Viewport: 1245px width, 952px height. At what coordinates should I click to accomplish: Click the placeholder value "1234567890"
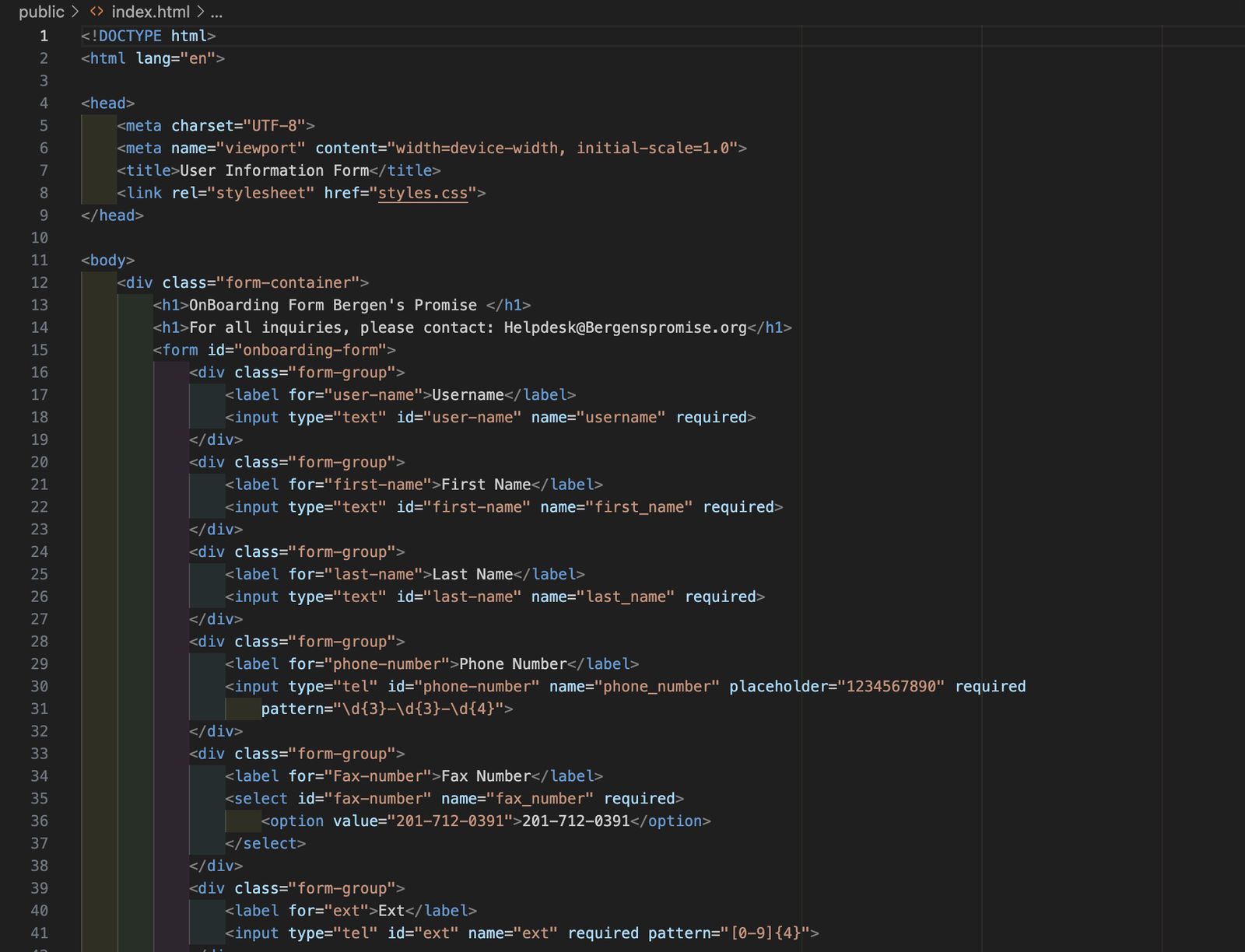[x=891, y=686]
